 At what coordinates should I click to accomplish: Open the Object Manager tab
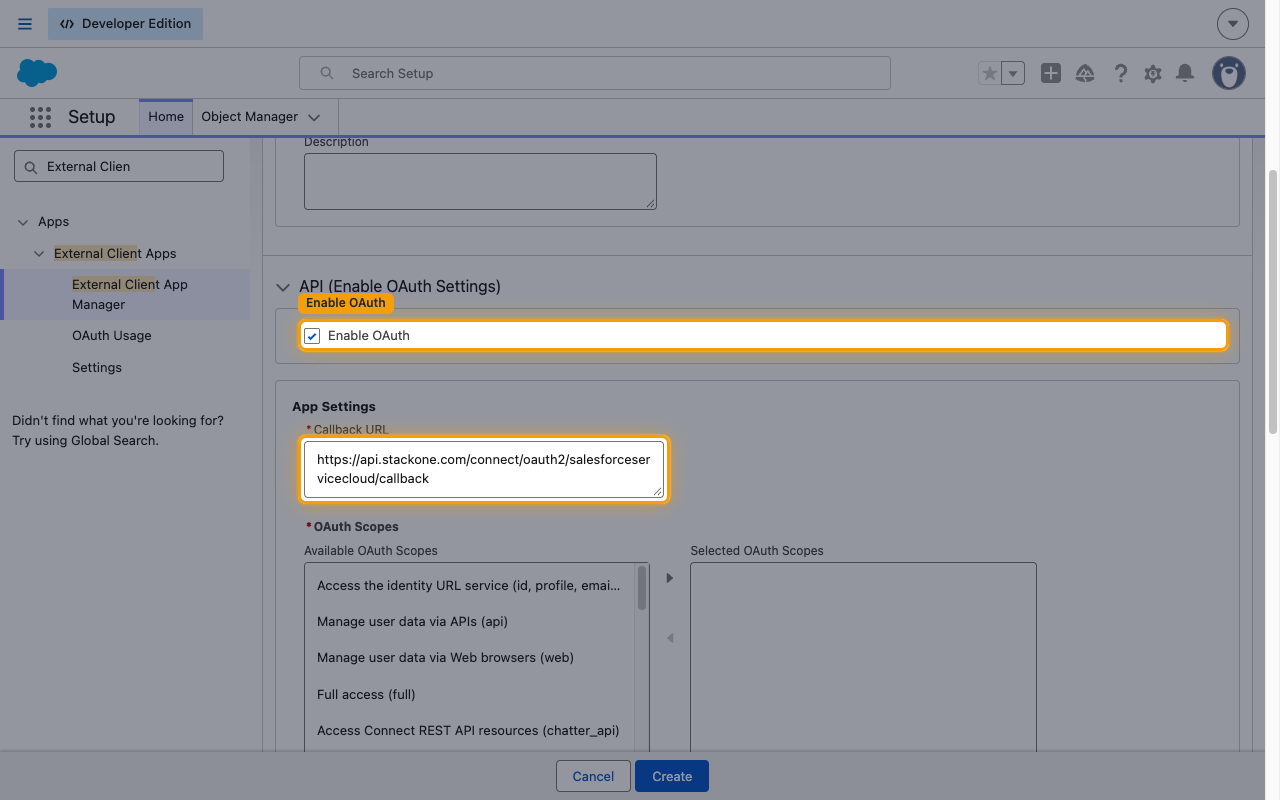[250, 117]
